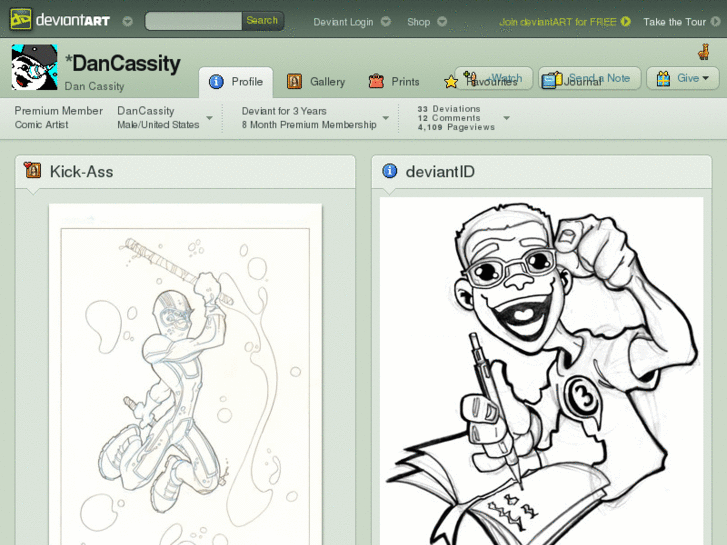Expand the DanCassity Male/United States details arrow
The height and width of the screenshot is (545, 727).
point(210,118)
